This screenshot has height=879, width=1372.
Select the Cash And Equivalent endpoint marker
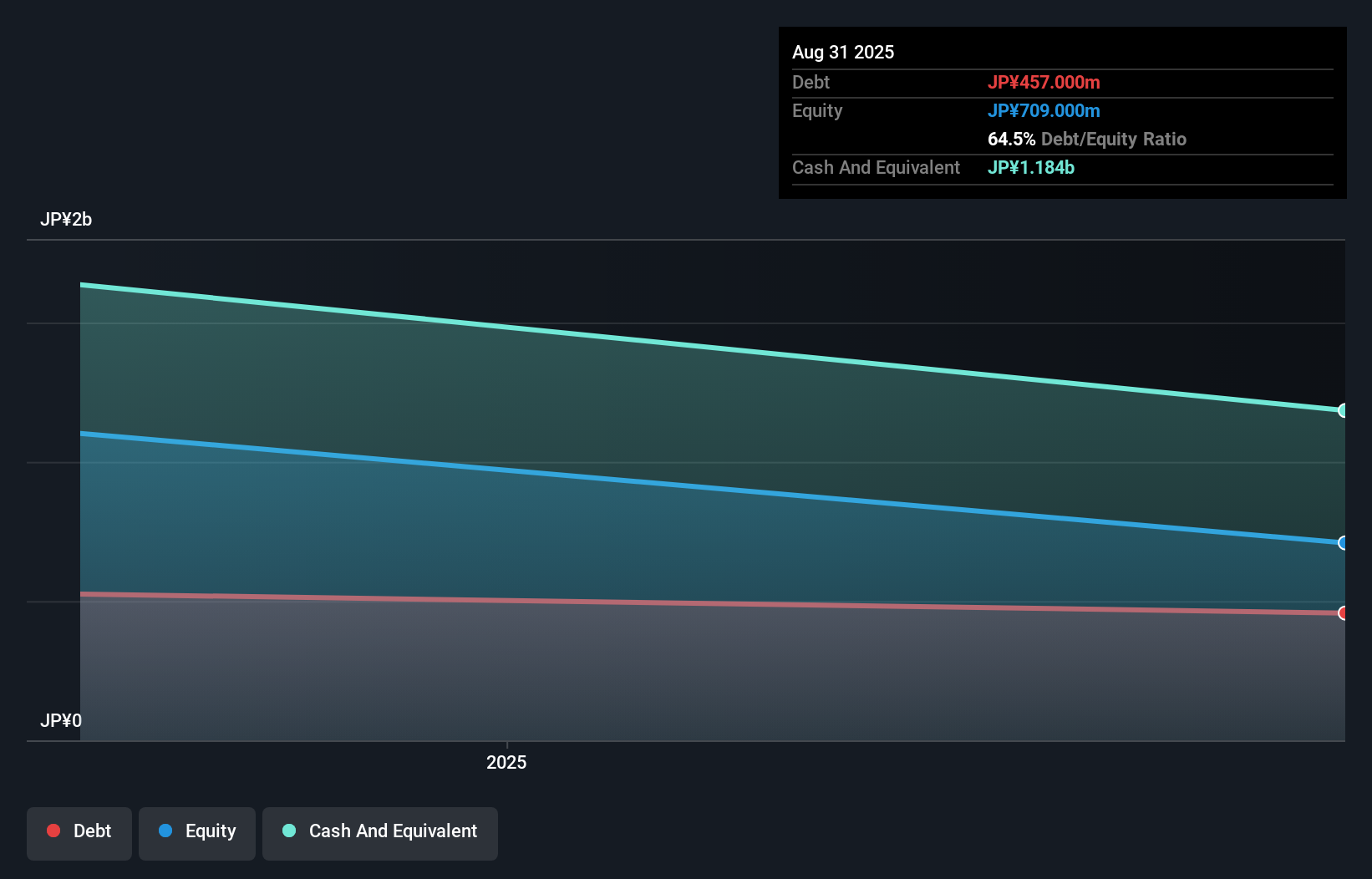[x=1344, y=410]
